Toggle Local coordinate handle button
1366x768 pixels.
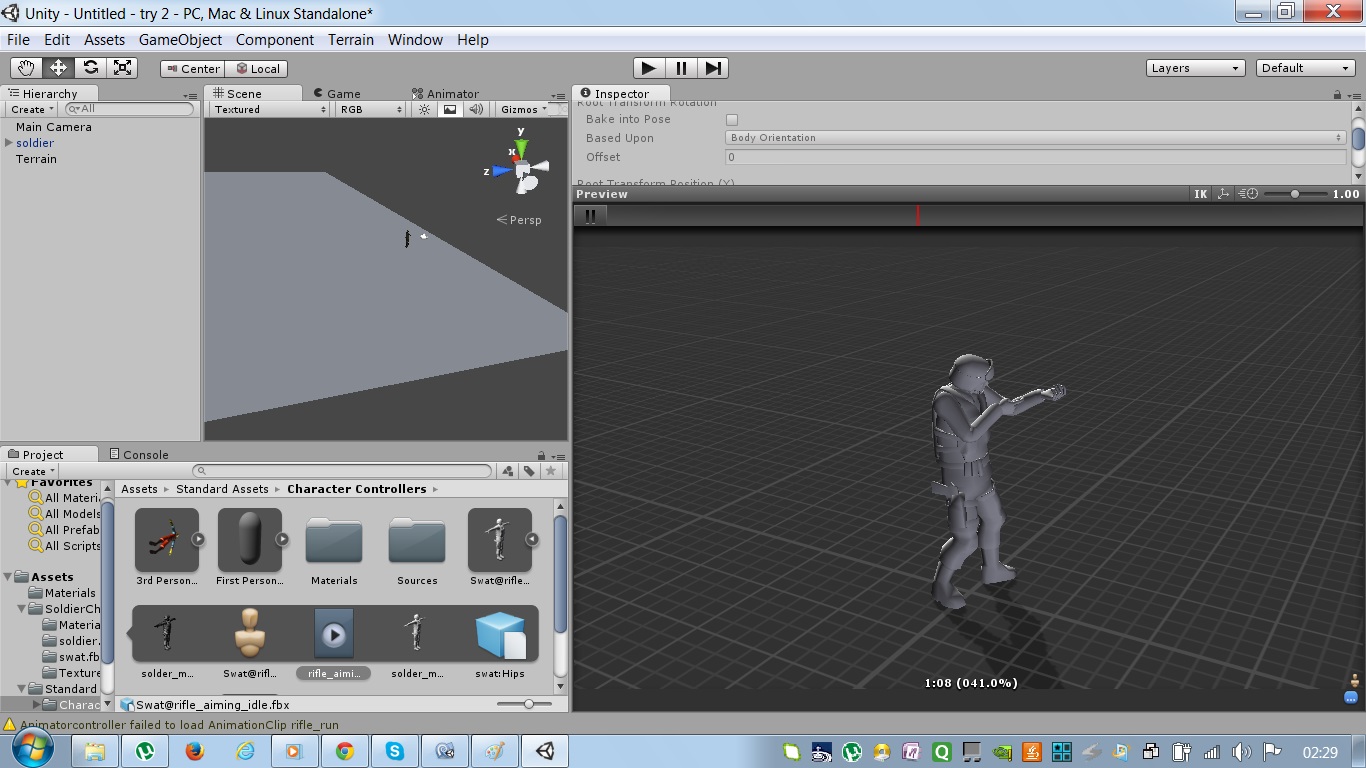257,69
